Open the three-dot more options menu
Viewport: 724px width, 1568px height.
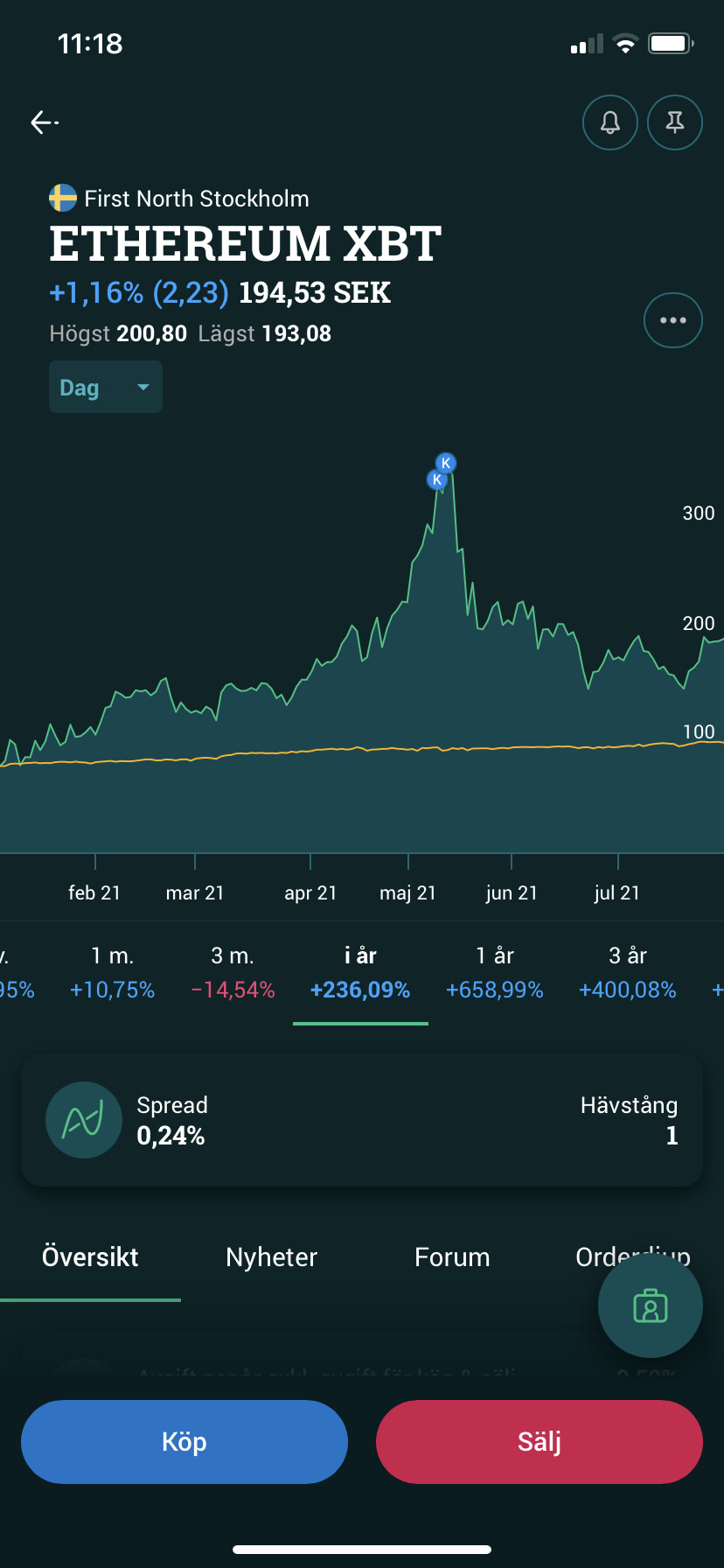pos(673,320)
